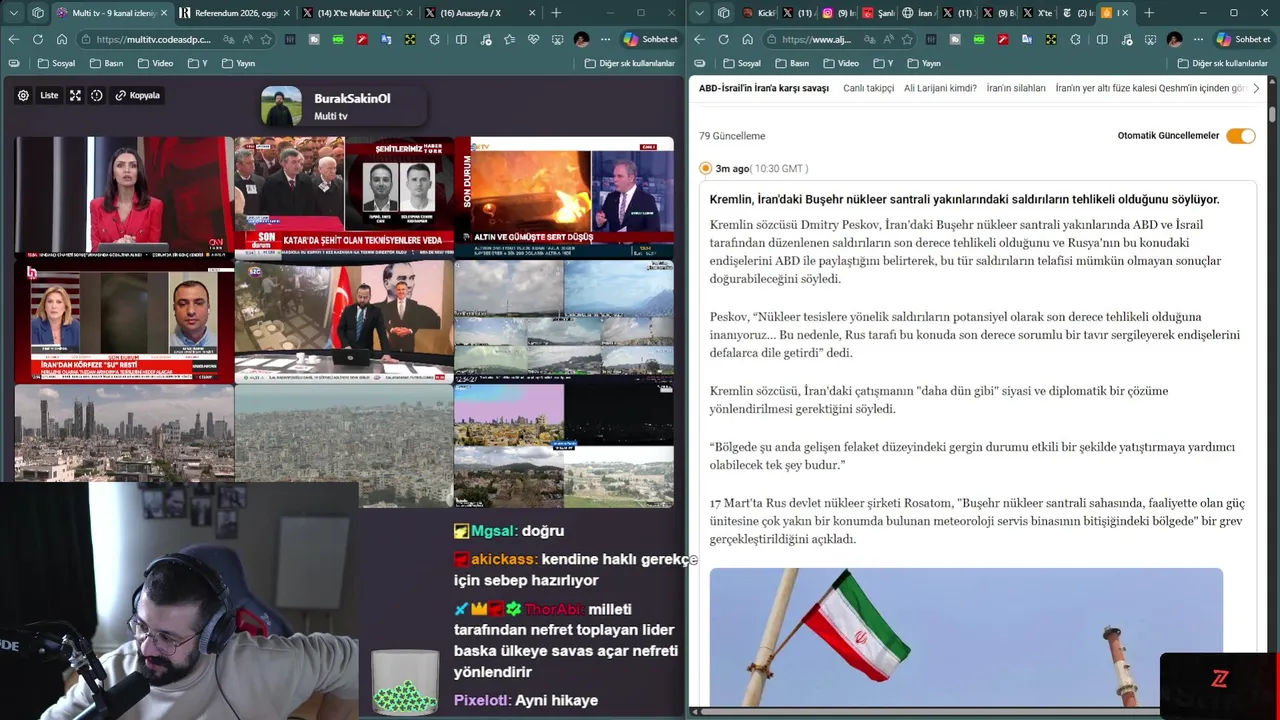Image resolution: width=1280 pixels, height=720 pixels.
Task: Switch to Şanlı tab in right window
Action: 878,13
